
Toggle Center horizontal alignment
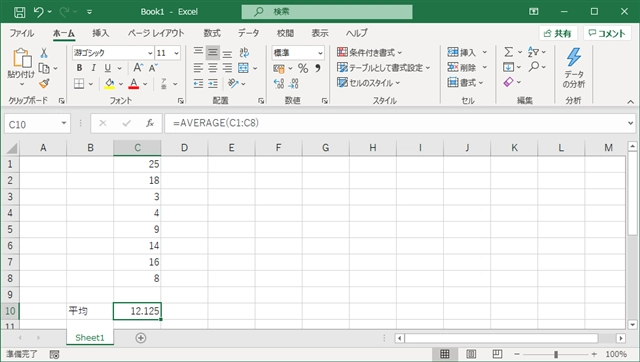tap(213, 68)
